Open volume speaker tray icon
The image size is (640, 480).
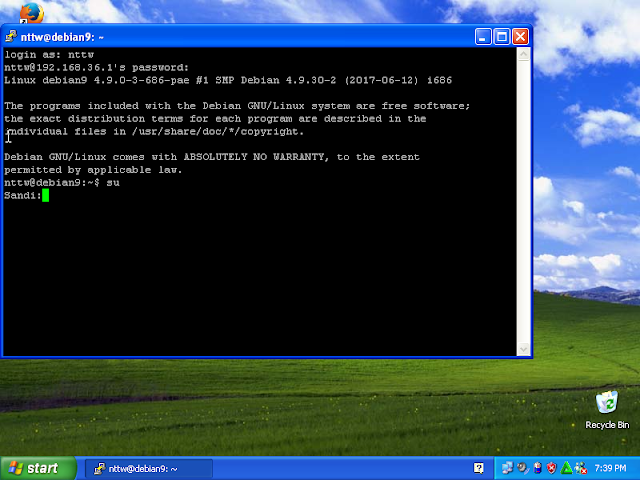(x=522, y=468)
